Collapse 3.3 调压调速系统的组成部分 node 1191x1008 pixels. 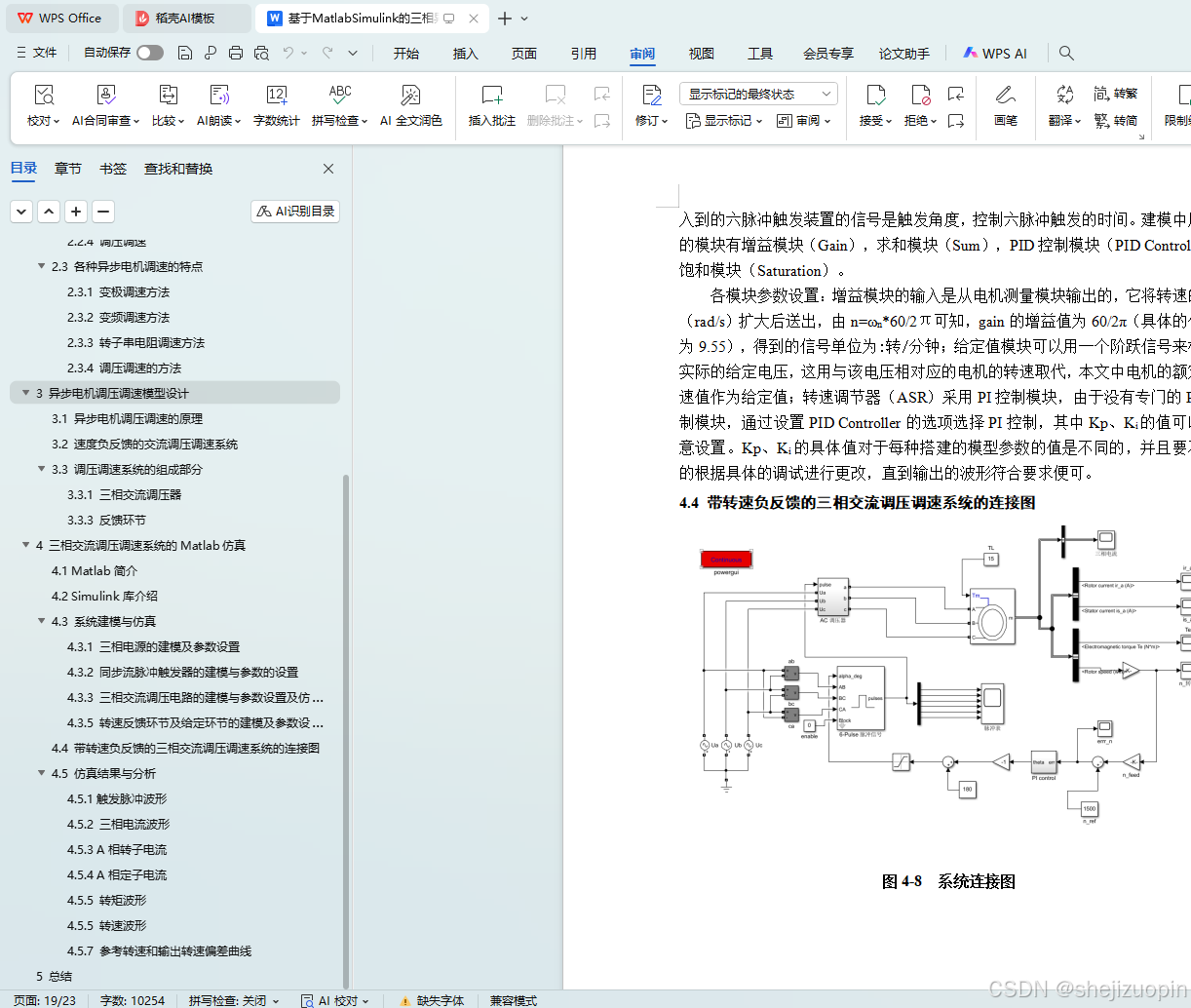coord(41,469)
